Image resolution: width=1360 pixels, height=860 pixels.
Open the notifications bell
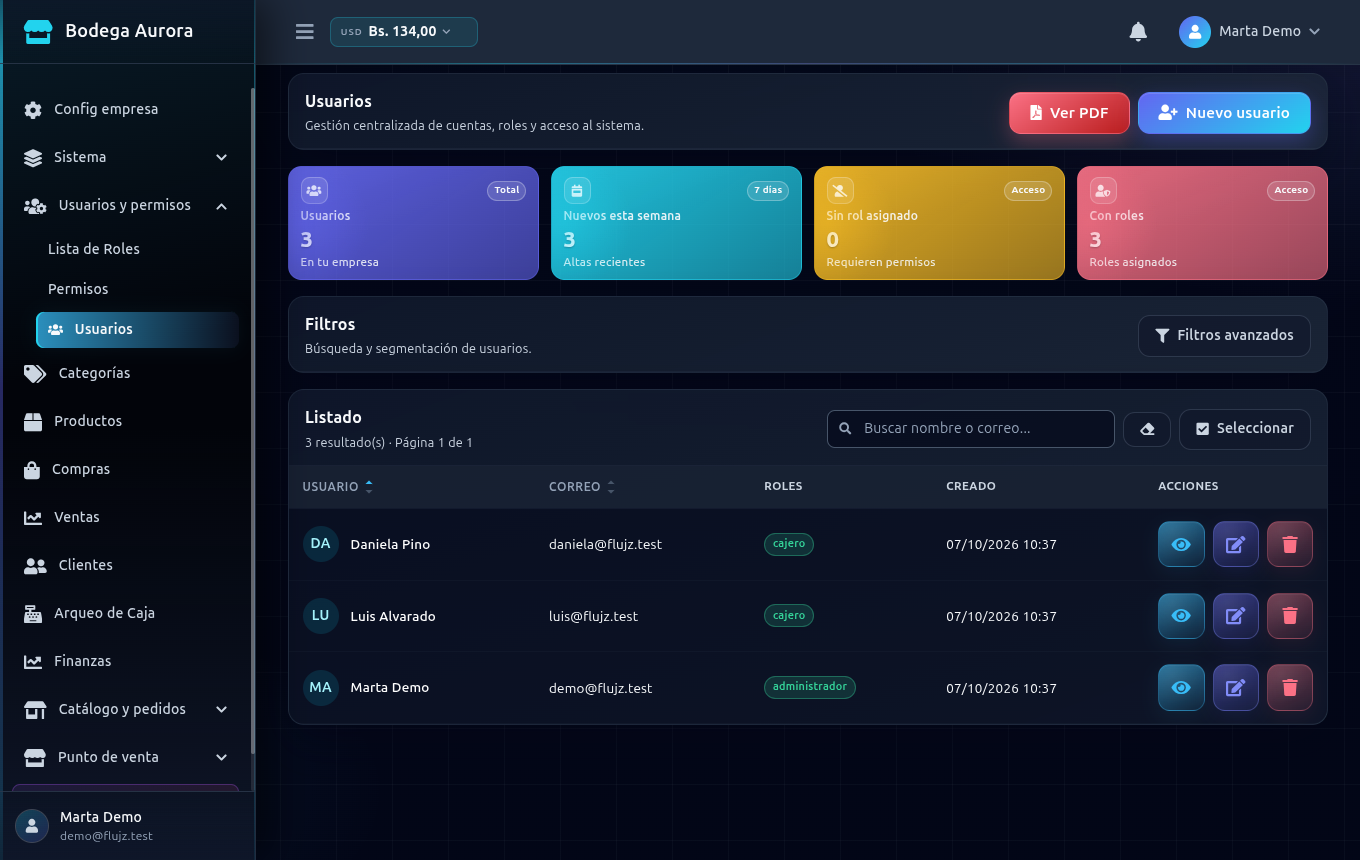[1138, 32]
